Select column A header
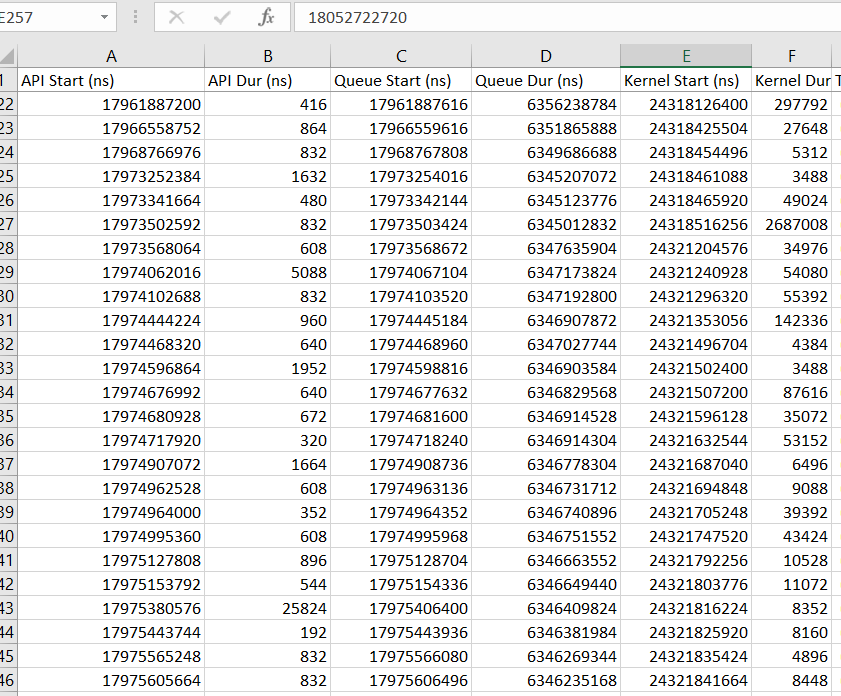Image resolution: width=841 pixels, height=696 pixels. [x=111, y=56]
